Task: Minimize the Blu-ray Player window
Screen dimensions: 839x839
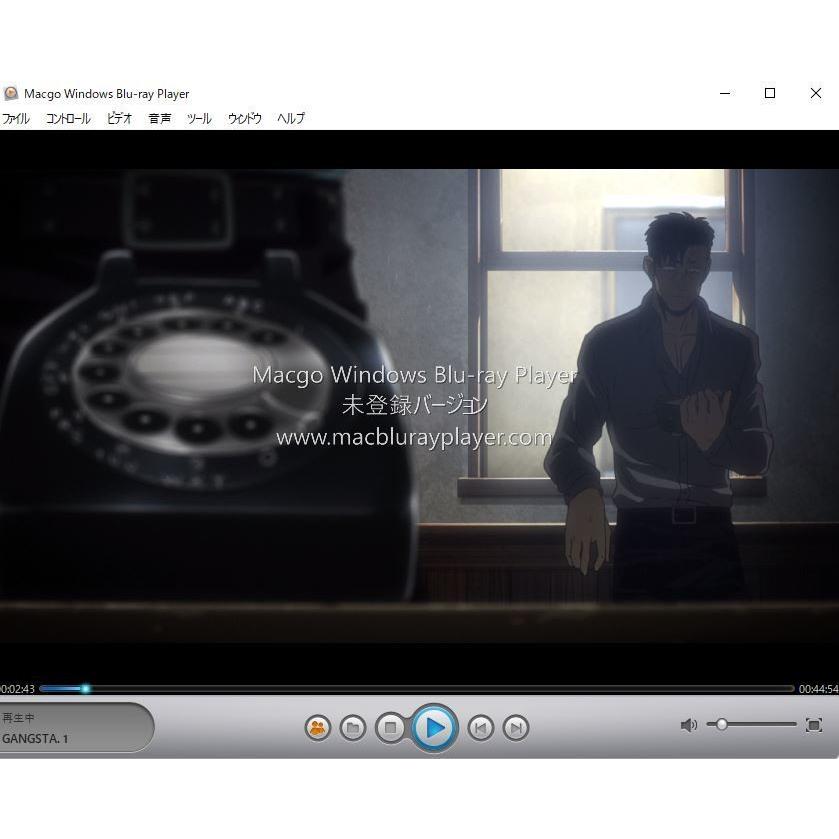Action: 725,94
